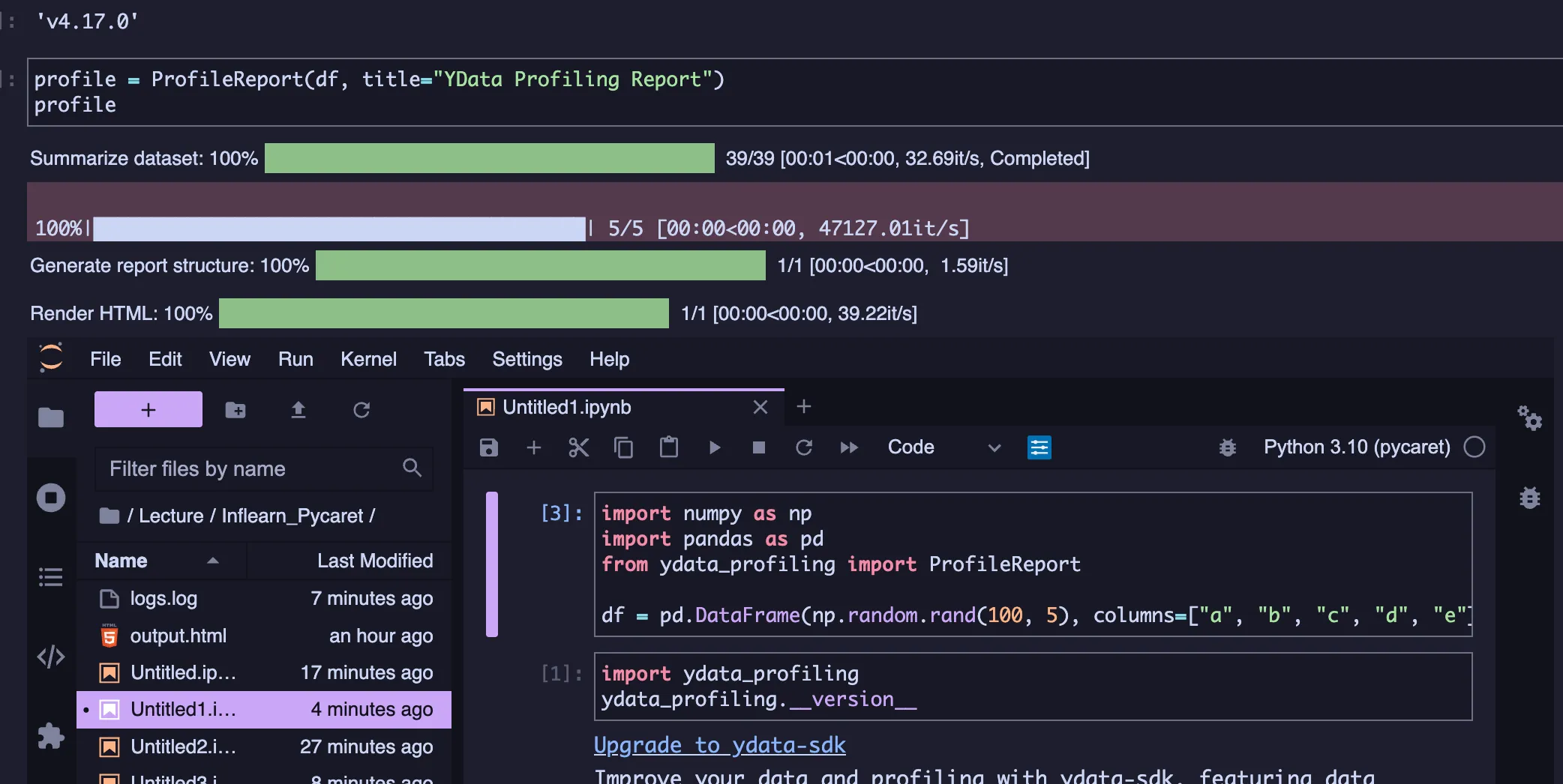The image size is (1563, 784).
Task: Interrupt the kernel with stop button
Action: point(758,447)
